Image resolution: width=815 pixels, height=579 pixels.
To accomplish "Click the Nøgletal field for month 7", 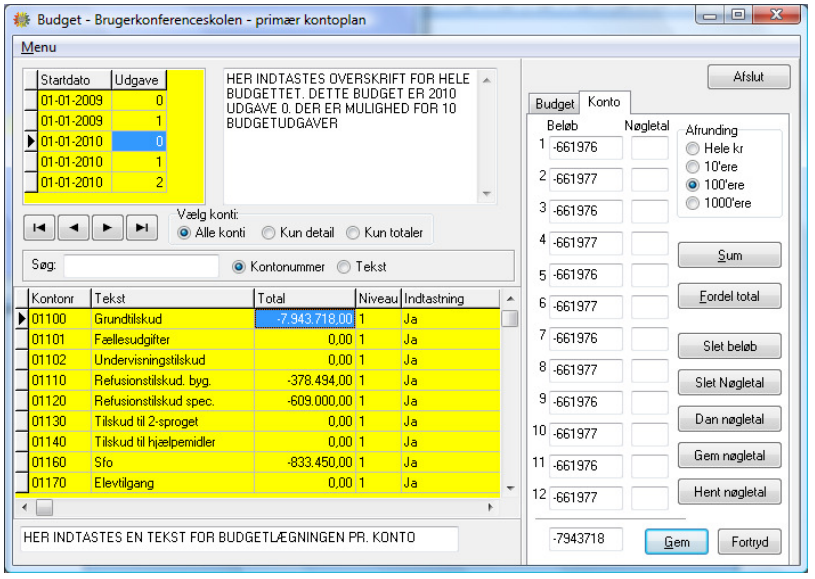I will (x=650, y=339).
